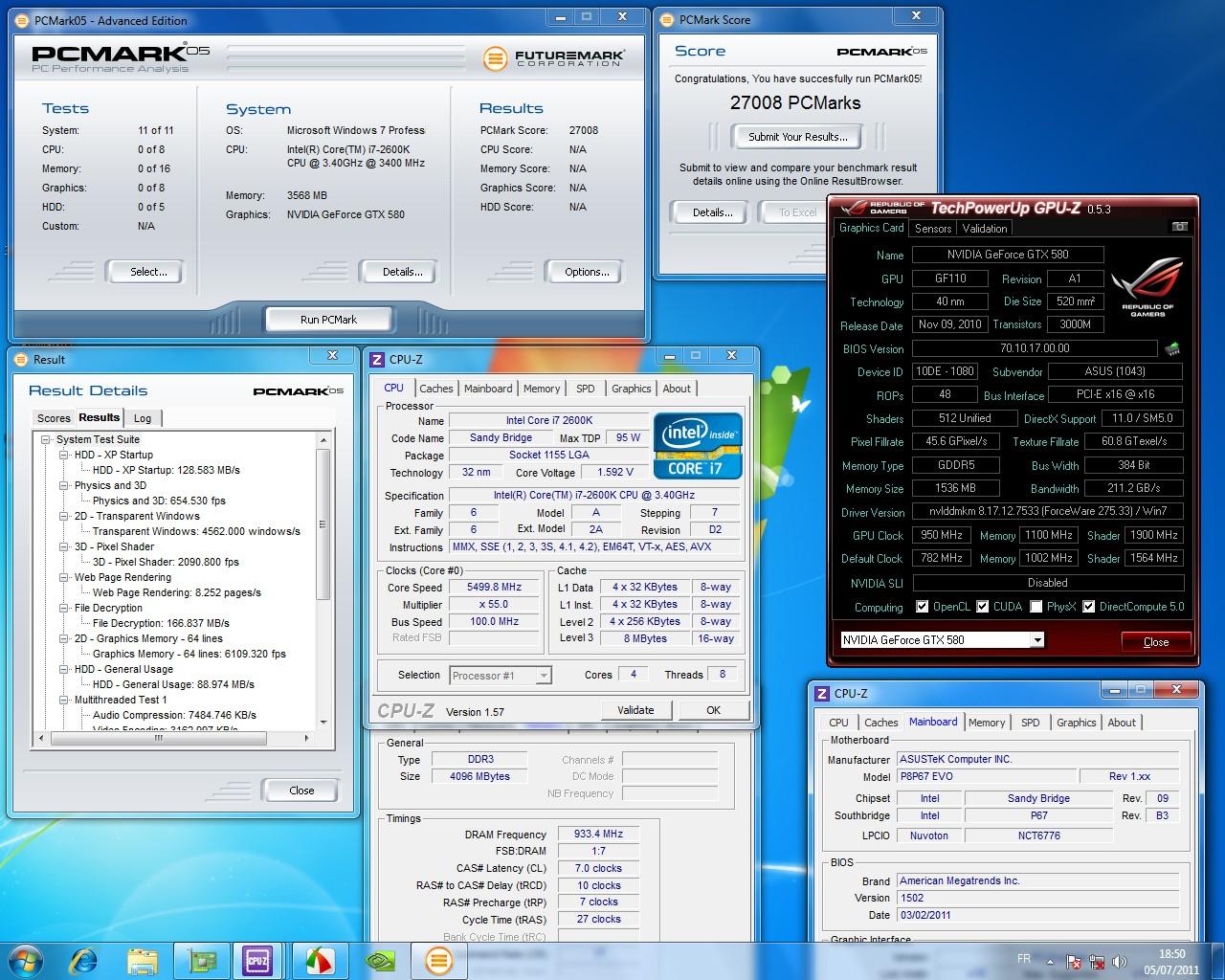Open Caches tab in top CPU-Z window

[x=435, y=389]
